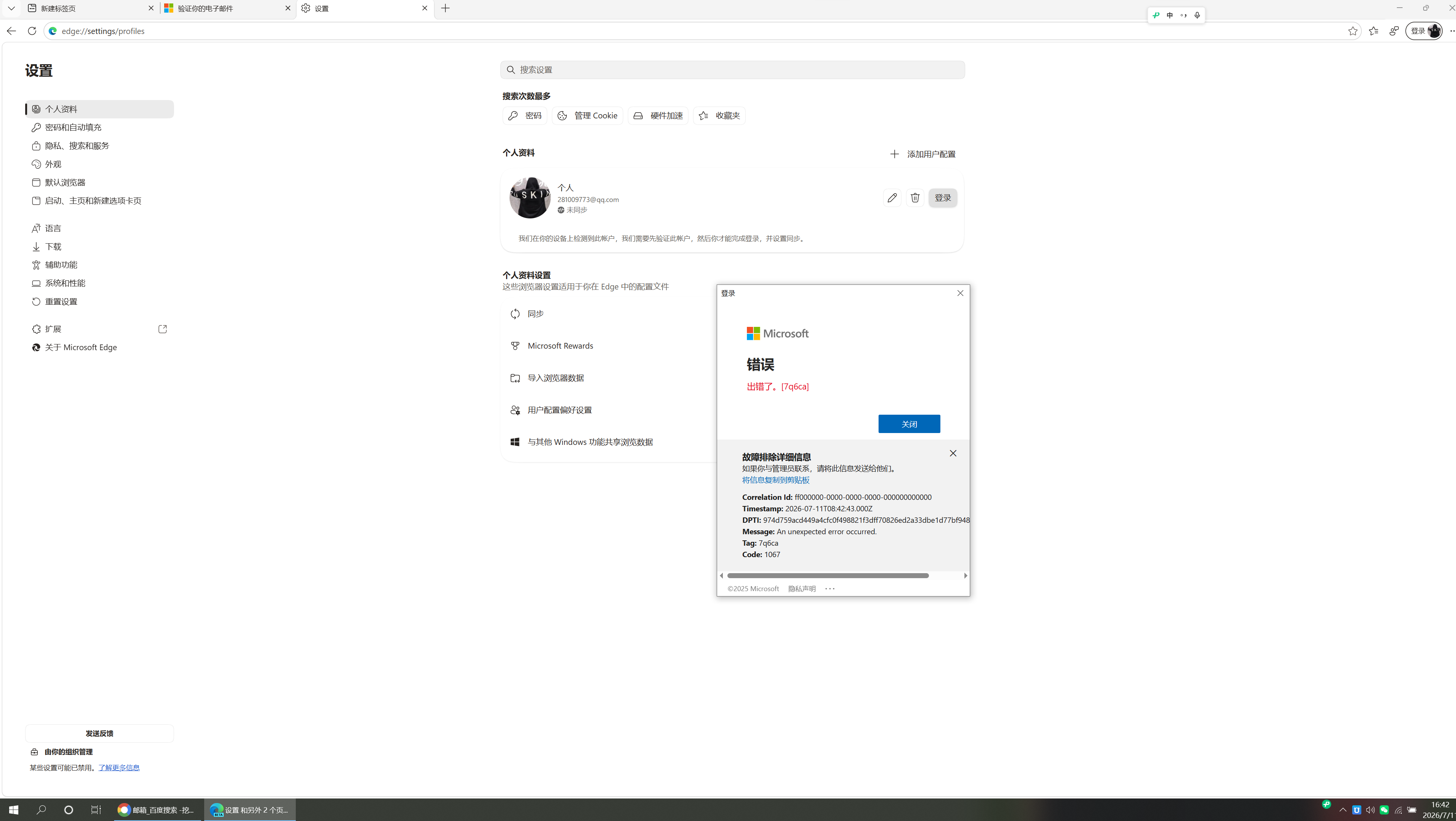Select 密码和自动填充 in settings sidebar
Screen dimensions: 1456x821
100,127
